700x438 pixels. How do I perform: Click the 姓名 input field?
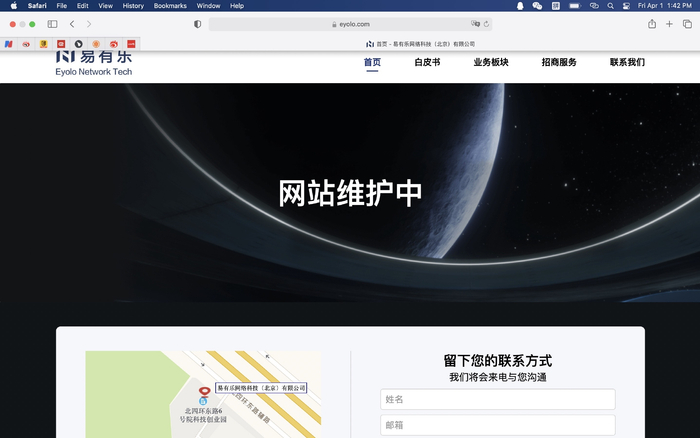(x=498, y=399)
